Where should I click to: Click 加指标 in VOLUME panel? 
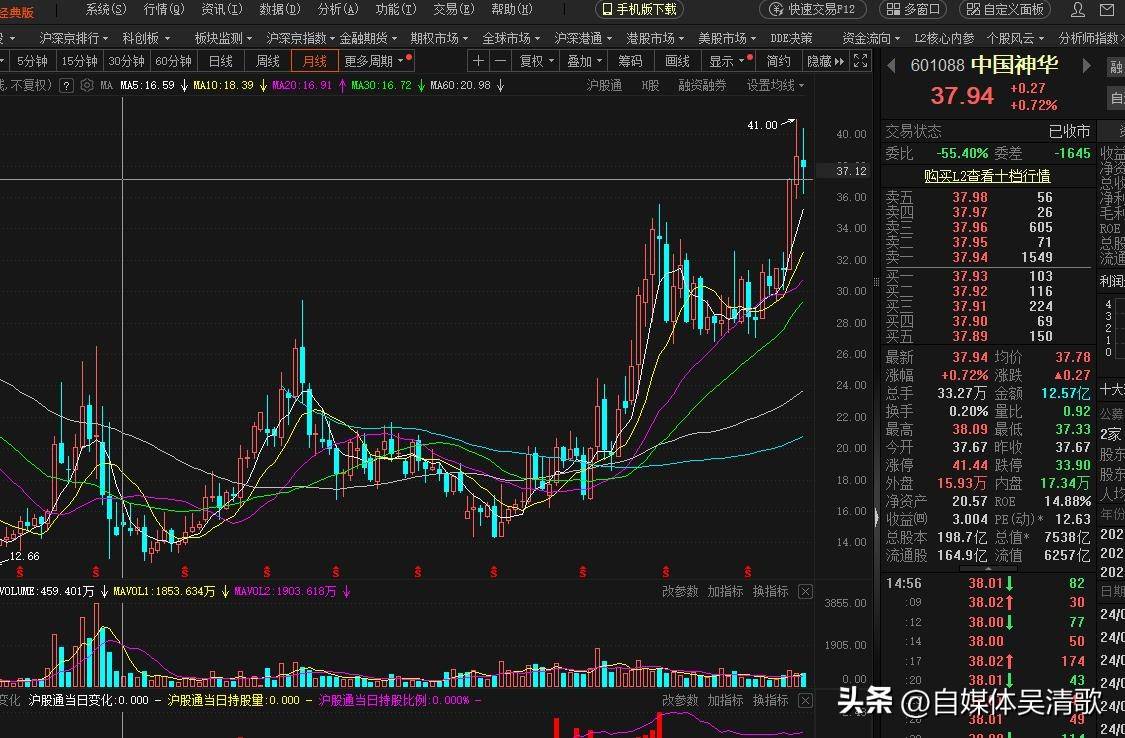725,592
